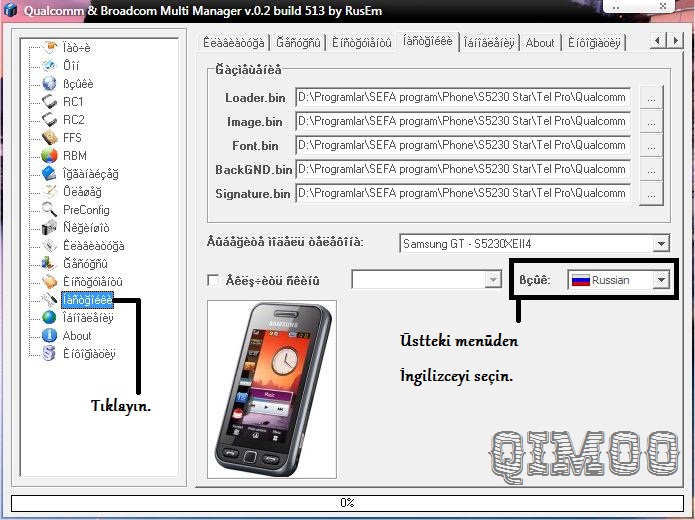
Task: Click the Font.bin file path field
Action: coord(462,145)
